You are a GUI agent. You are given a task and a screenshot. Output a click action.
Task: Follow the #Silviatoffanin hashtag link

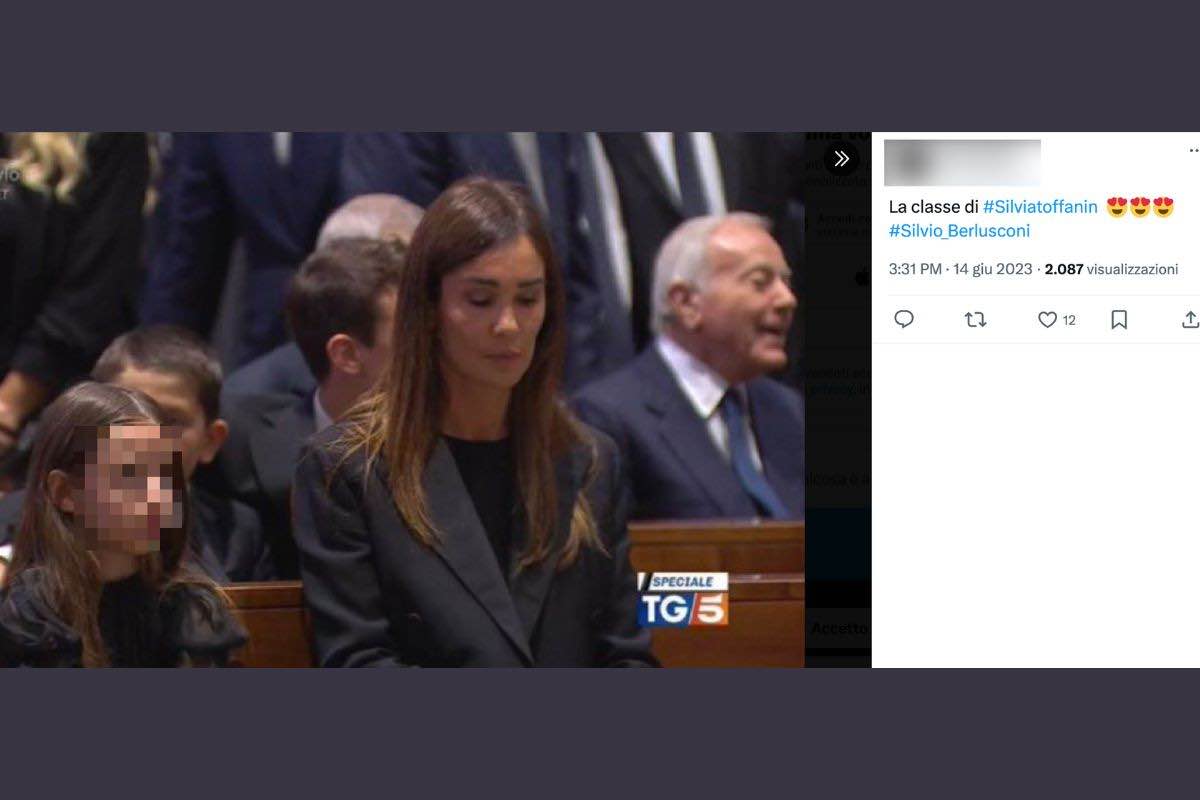tap(1040, 207)
